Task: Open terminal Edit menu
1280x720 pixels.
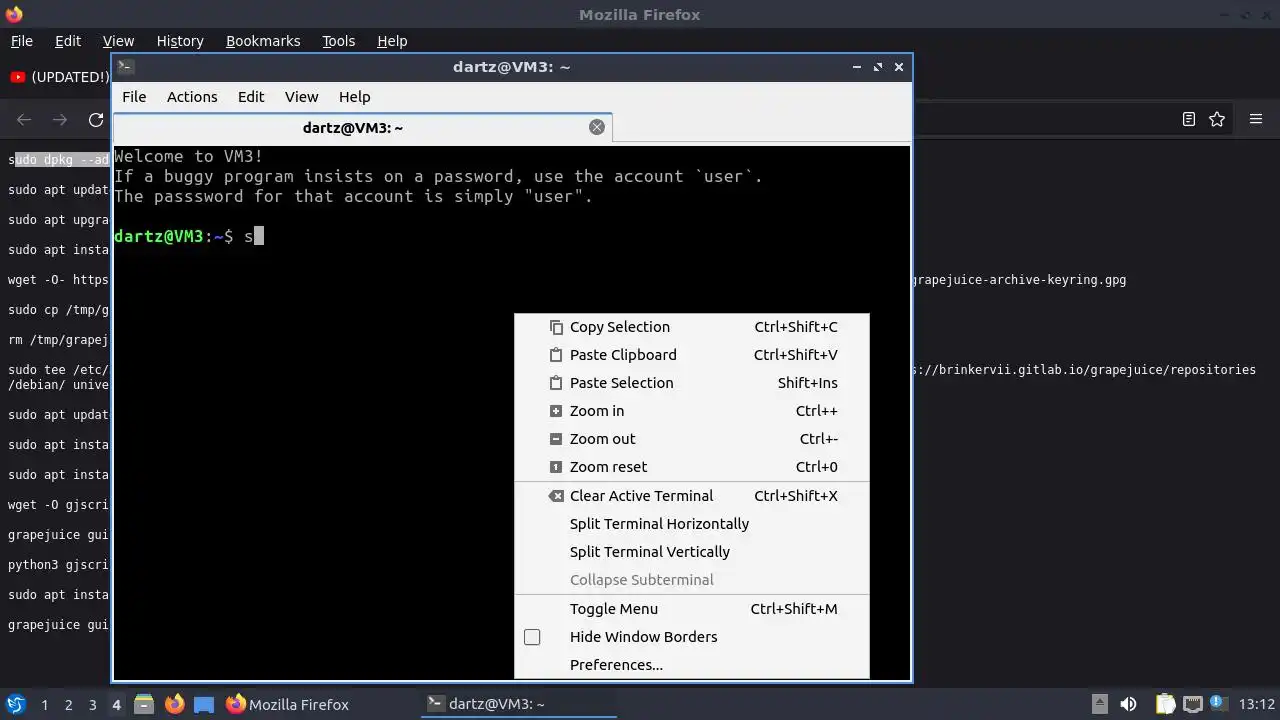Action: pos(251,97)
